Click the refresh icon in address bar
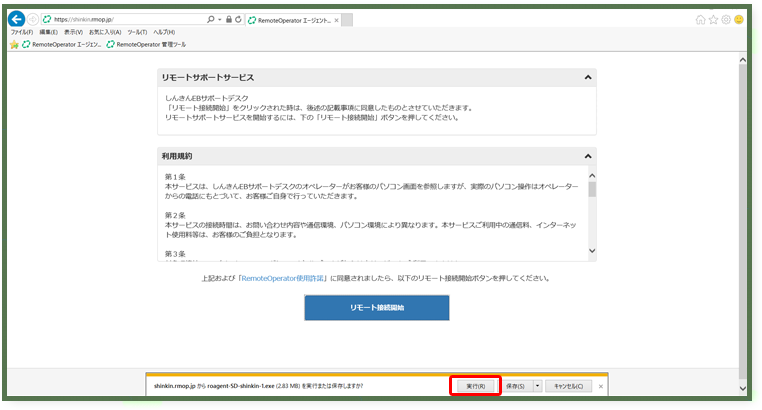This screenshot has width=762, height=410. (235, 19)
